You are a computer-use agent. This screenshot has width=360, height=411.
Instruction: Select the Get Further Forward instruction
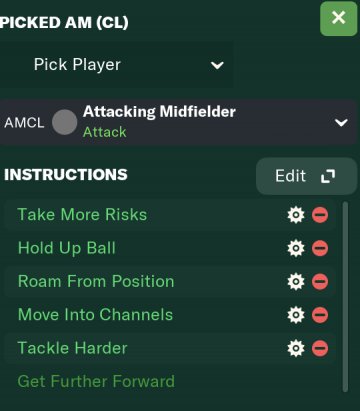click(x=96, y=381)
